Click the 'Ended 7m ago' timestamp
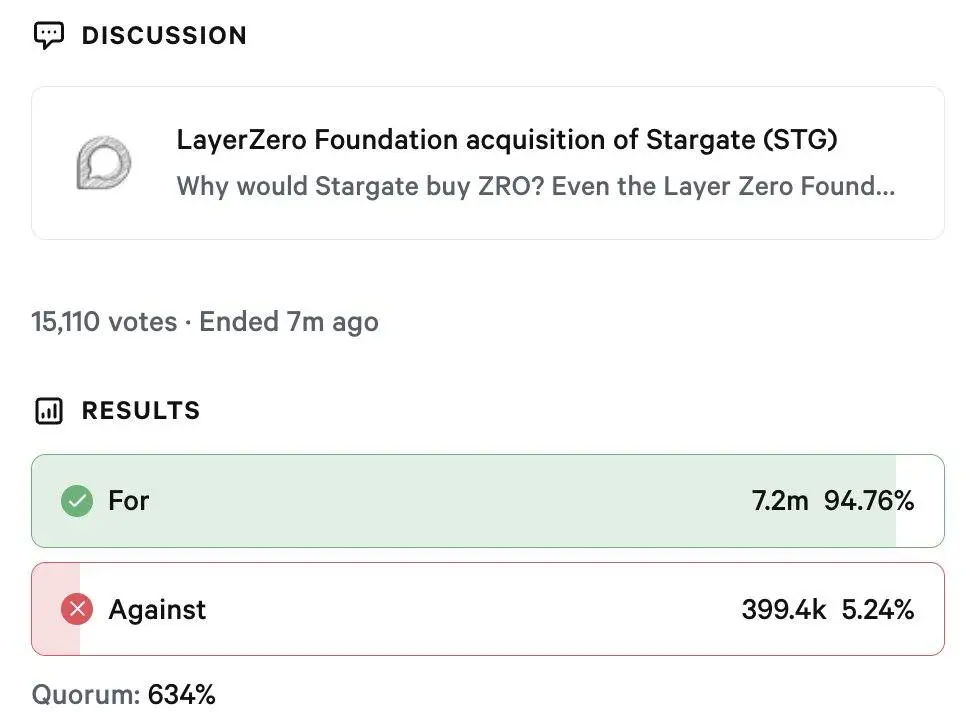The width and height of the screenshot is (970, 712). click(289, 322)
